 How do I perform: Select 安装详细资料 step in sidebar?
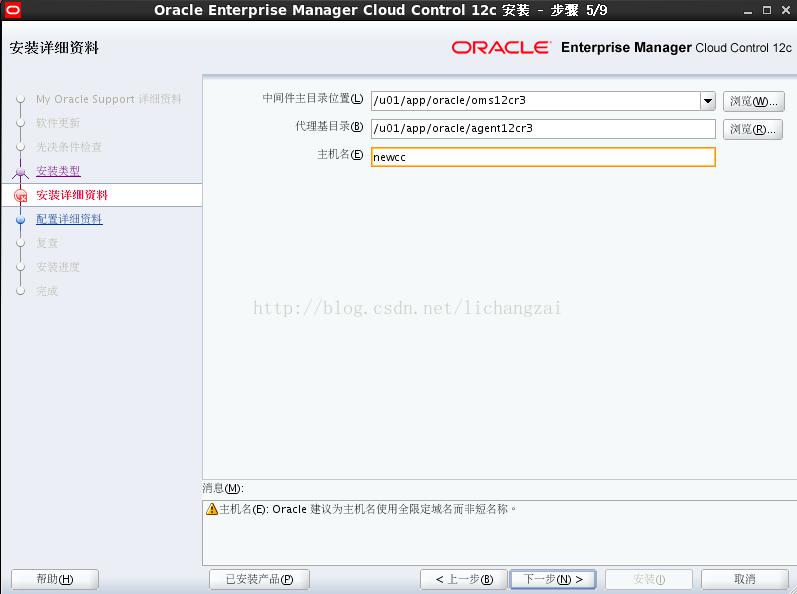72,195
